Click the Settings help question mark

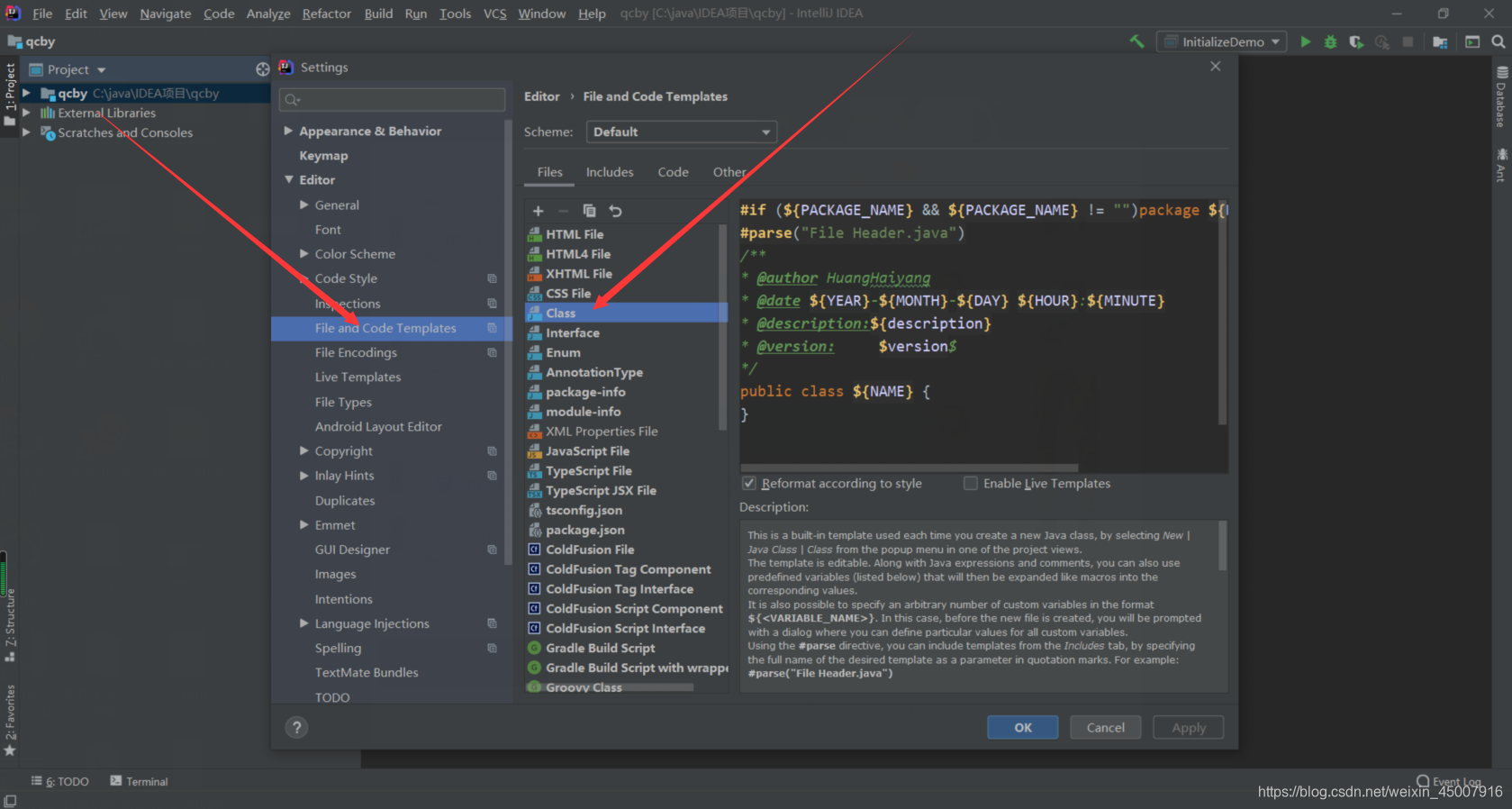pos(296,727)
